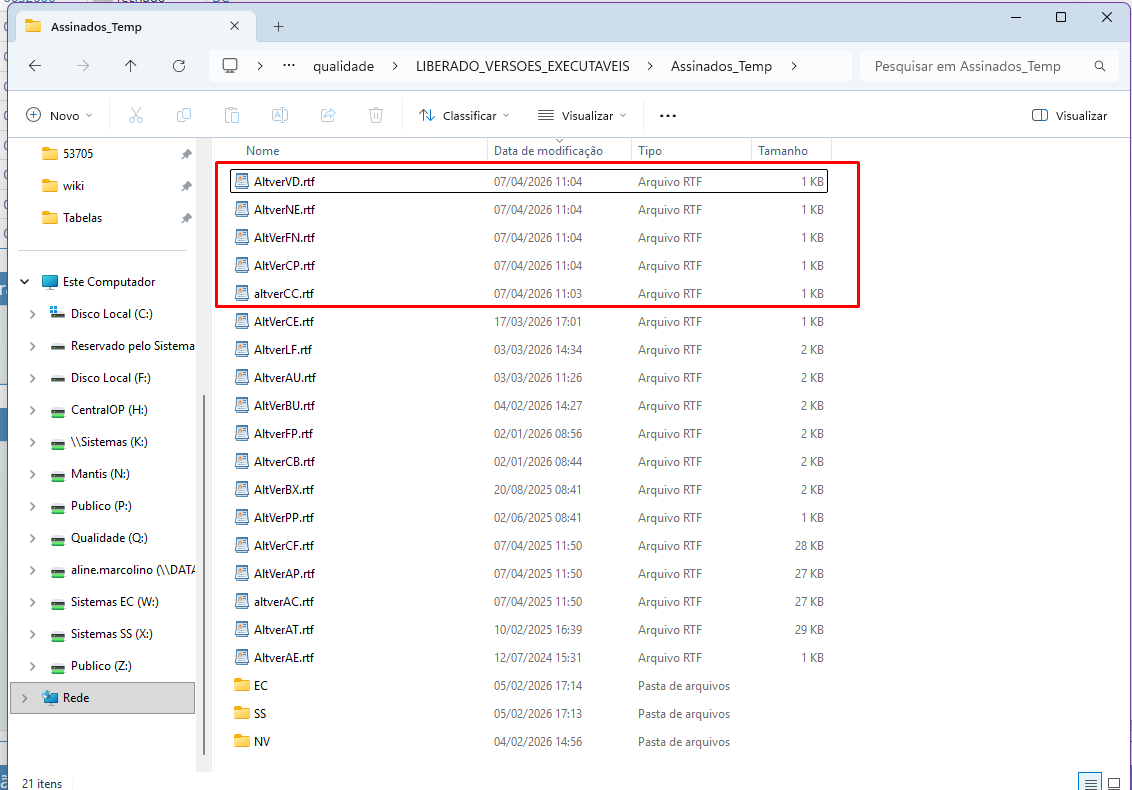Select the AltverCE.rtf file
Screen dimensions: 1132x790
point(284,322)
